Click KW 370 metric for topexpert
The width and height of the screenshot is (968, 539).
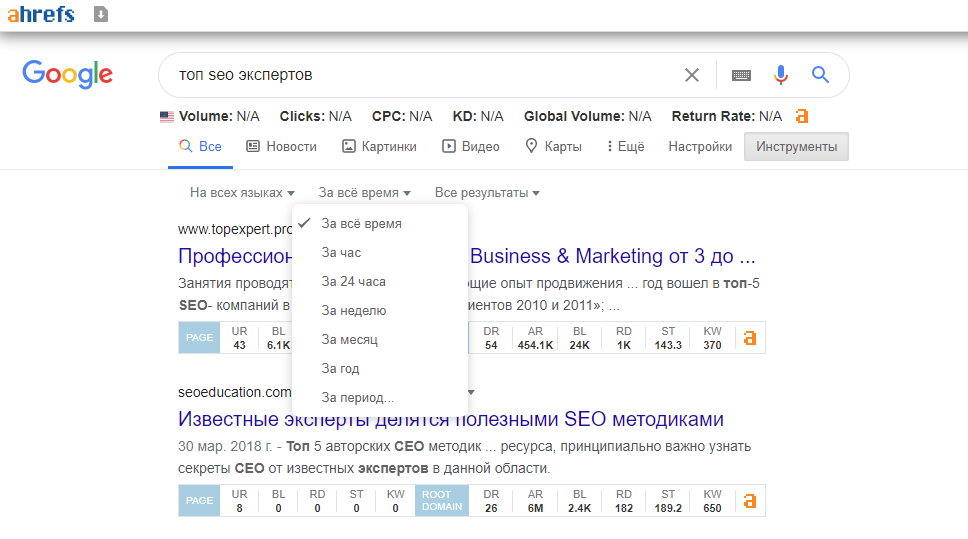click(712, 338)
